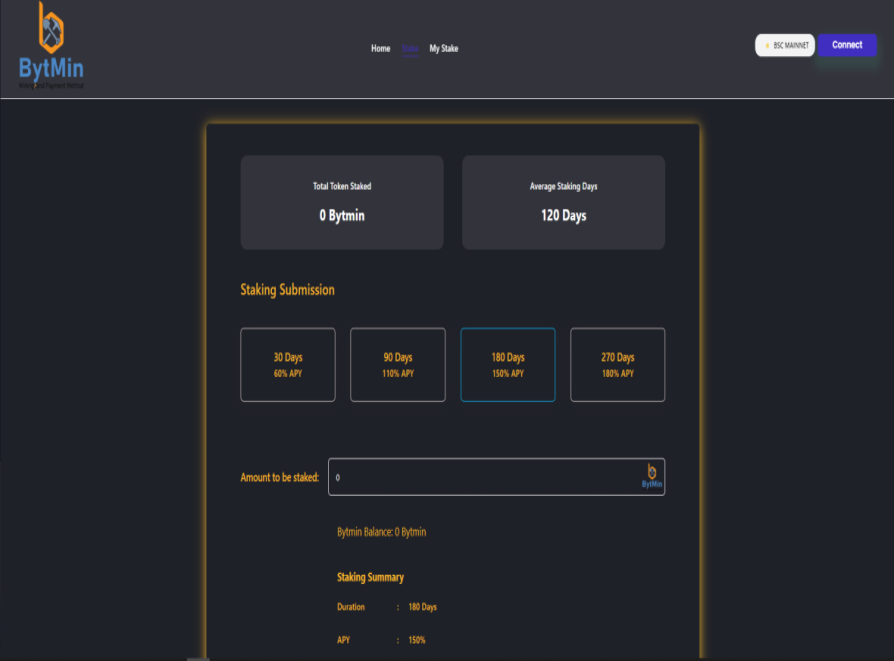894x661 pixels.
Task: Go to the Home page
Action: tap(380, 49)
